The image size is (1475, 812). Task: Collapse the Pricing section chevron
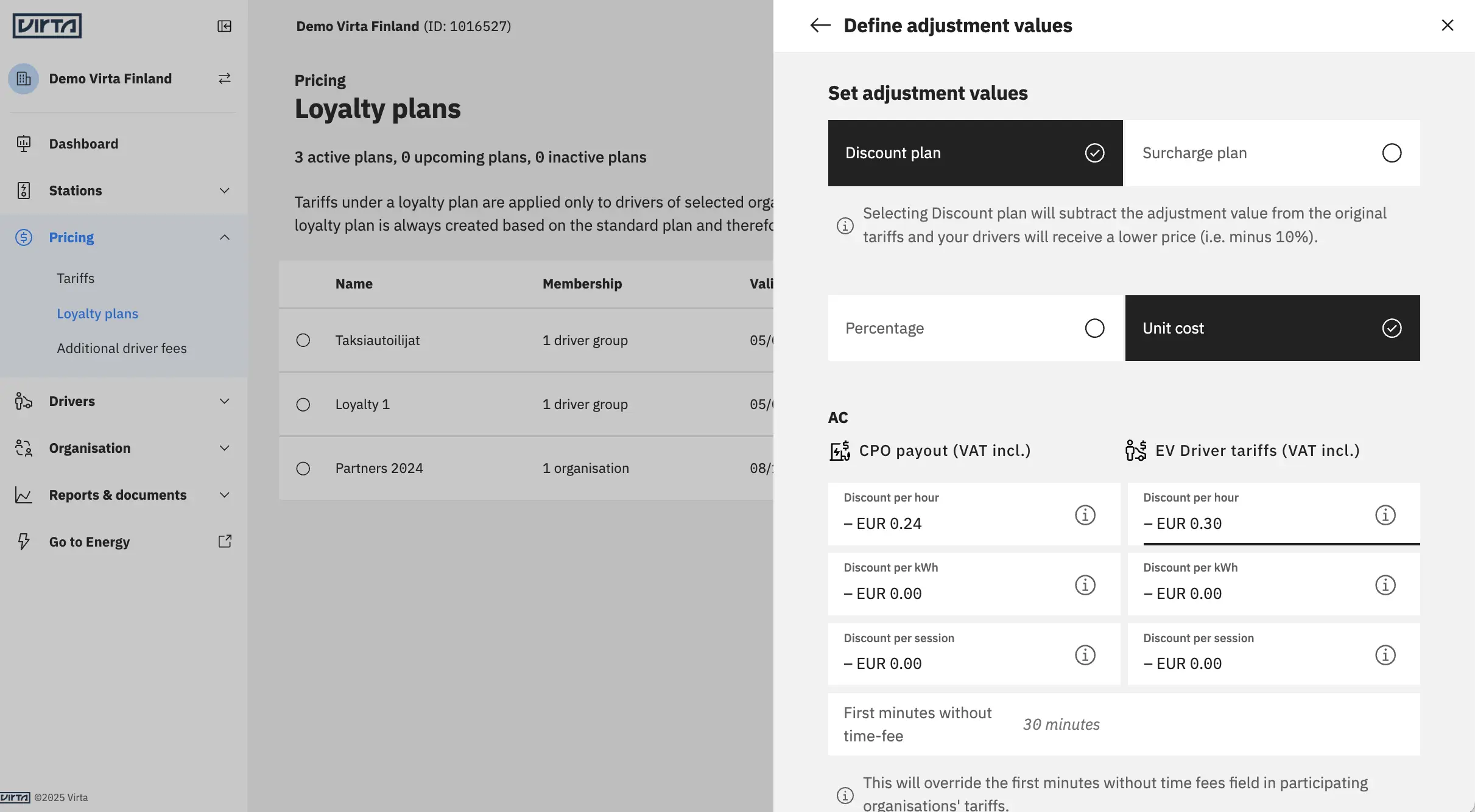(x=224, y=237)
